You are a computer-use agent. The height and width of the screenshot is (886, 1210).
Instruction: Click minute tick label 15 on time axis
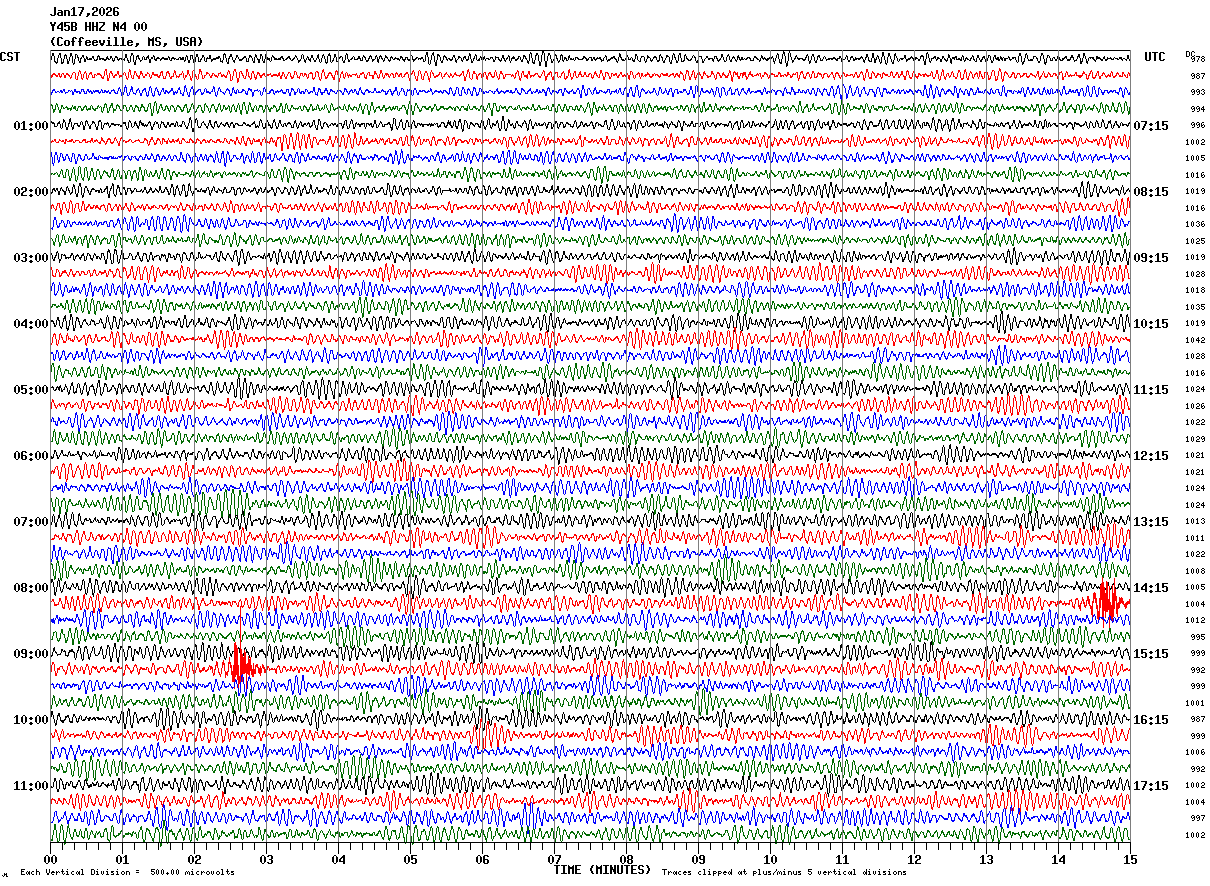[1130, 859]
